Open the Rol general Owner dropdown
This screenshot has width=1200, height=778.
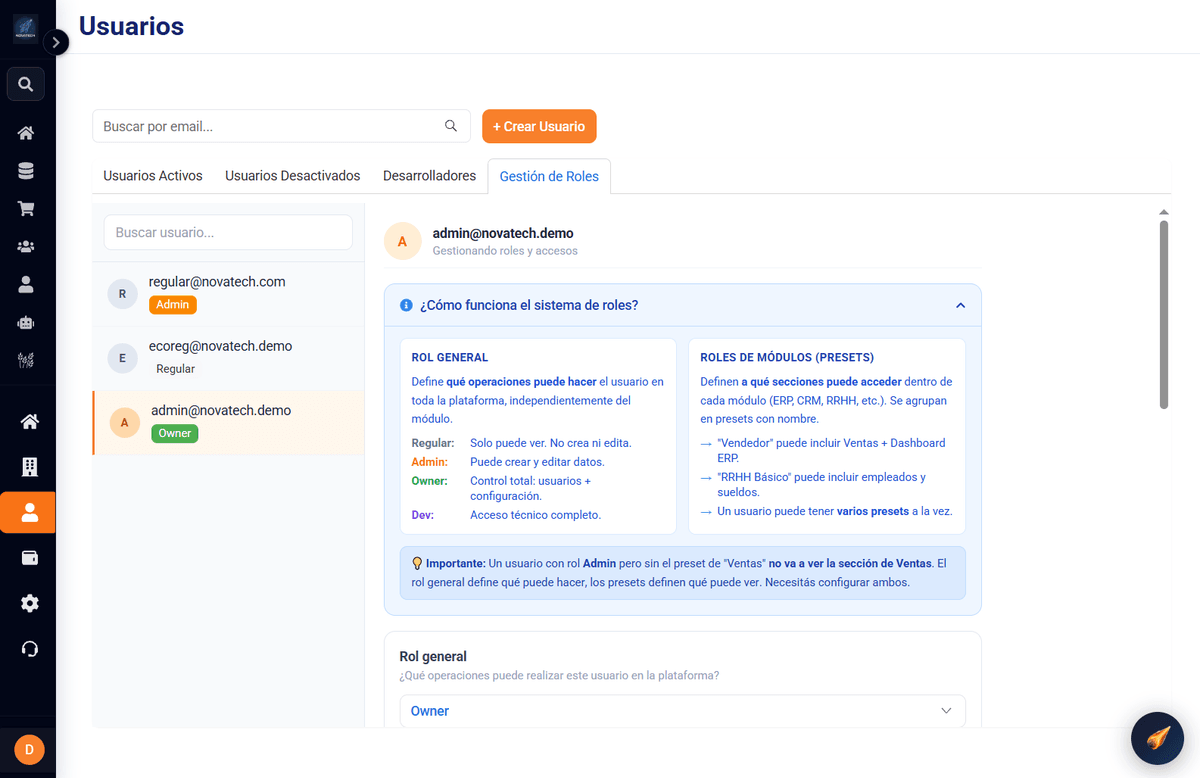coord(682,711)
